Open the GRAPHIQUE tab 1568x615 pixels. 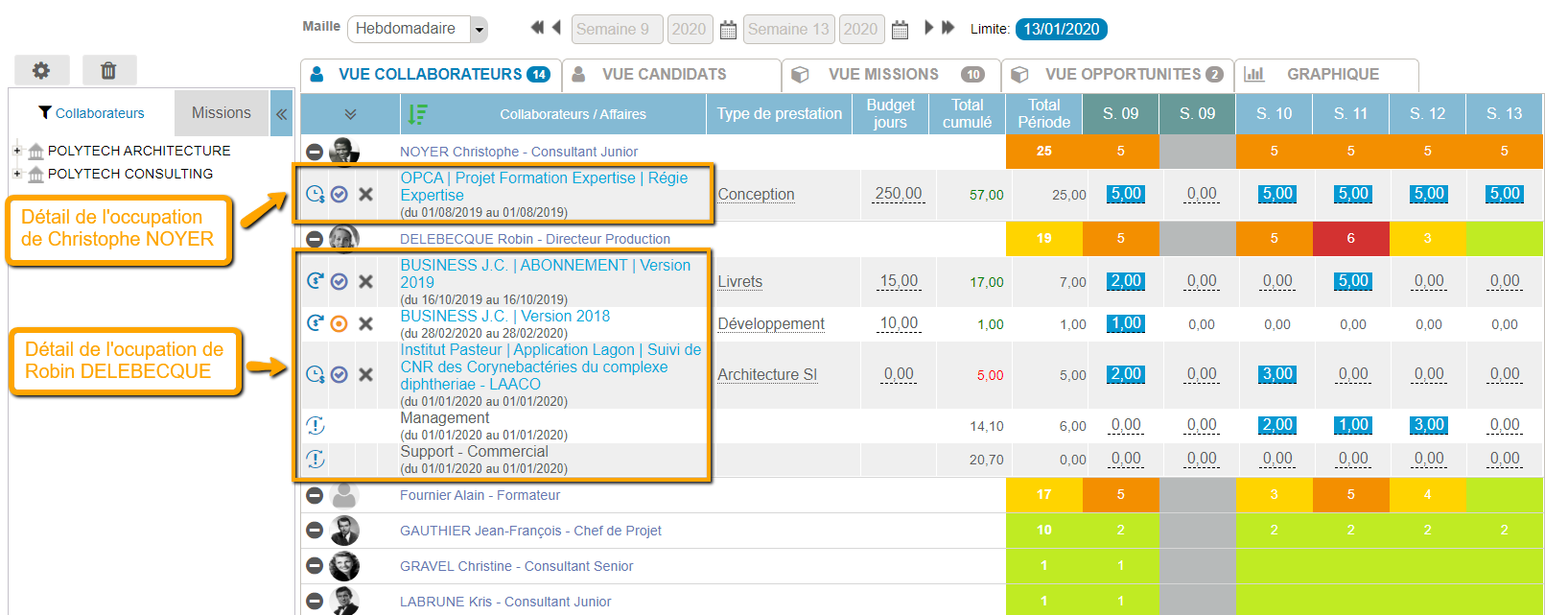[x=1332, y=74]
